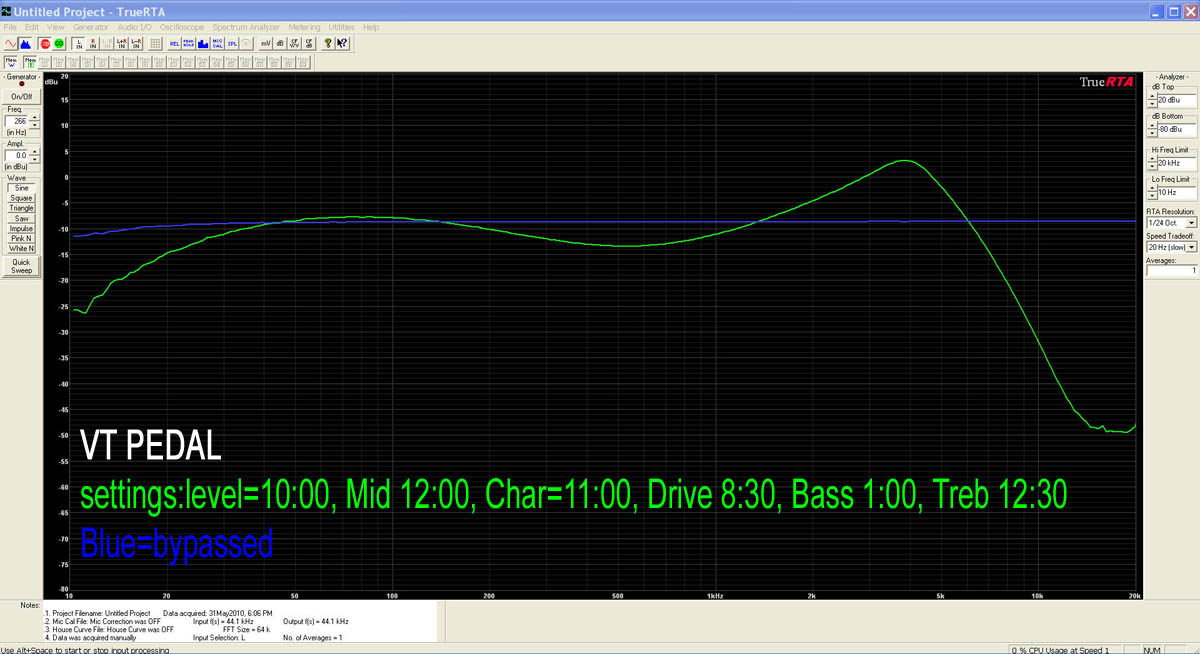This screenshot has width=1200, height=654.
Task: Click 'Project Filename: Untitled Project' in the Notes
Action: click(x=100, y=613)
